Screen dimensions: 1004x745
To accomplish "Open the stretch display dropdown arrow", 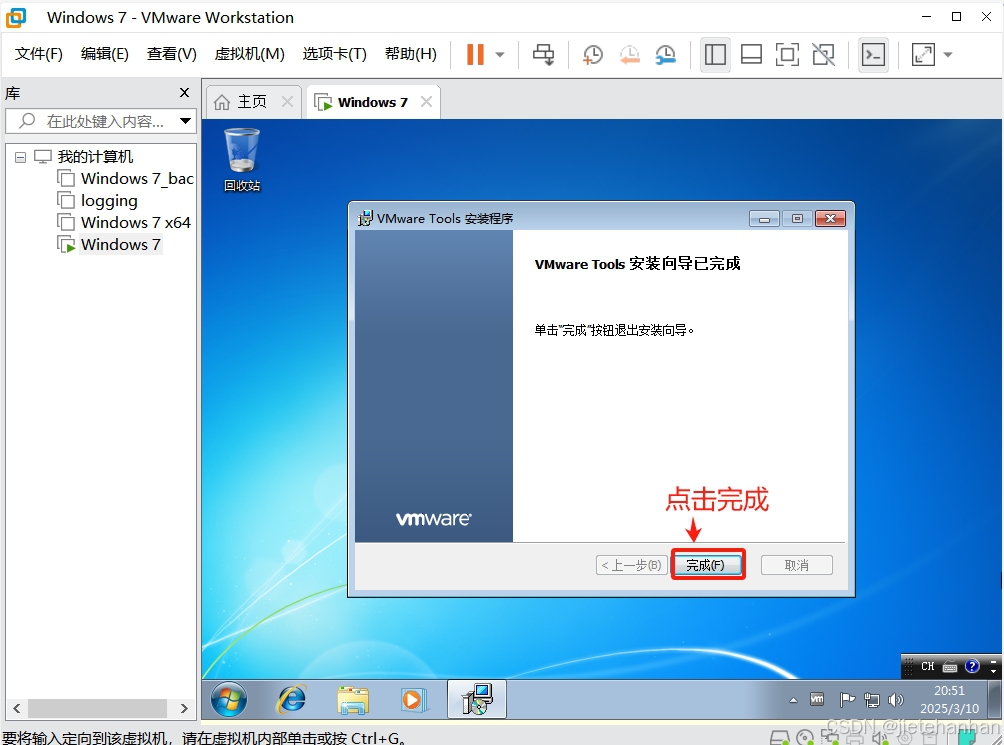I will click(948, 55).
